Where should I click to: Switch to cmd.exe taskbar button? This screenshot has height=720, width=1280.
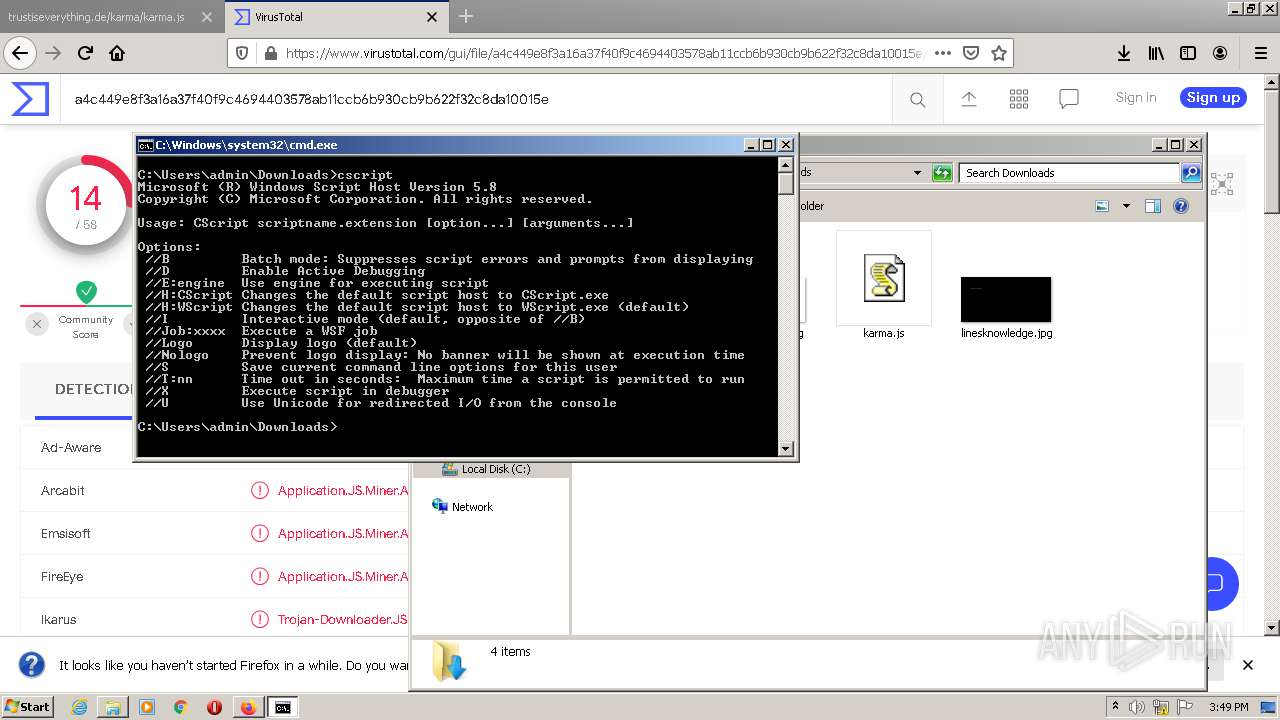coord(283,707)
